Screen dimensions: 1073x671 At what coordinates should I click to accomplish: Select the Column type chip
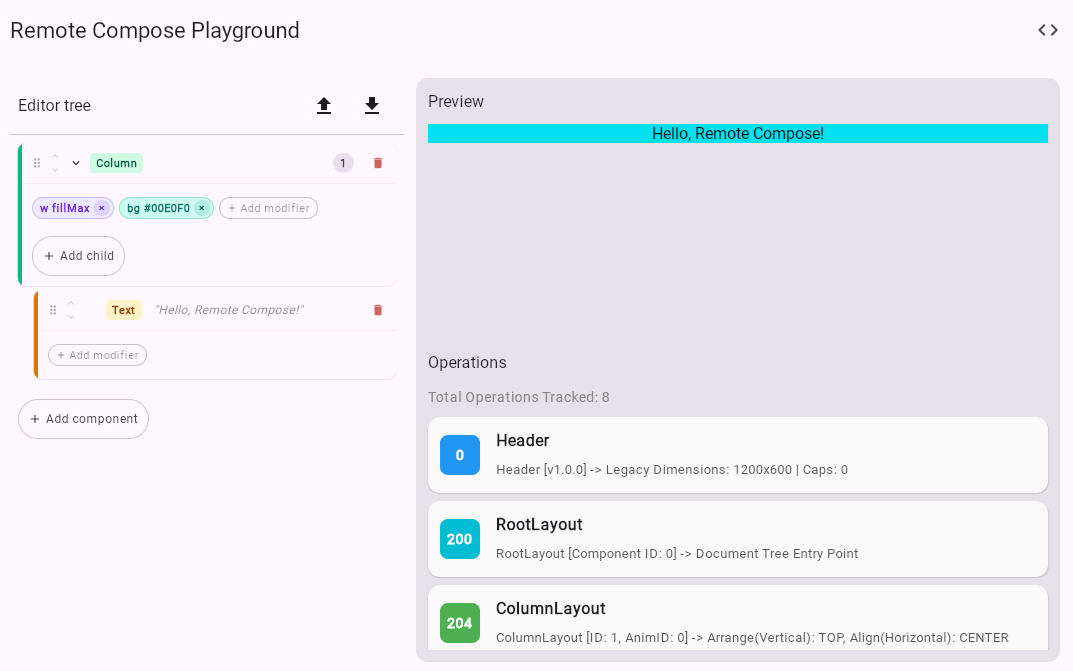click(x=116, y=163)
